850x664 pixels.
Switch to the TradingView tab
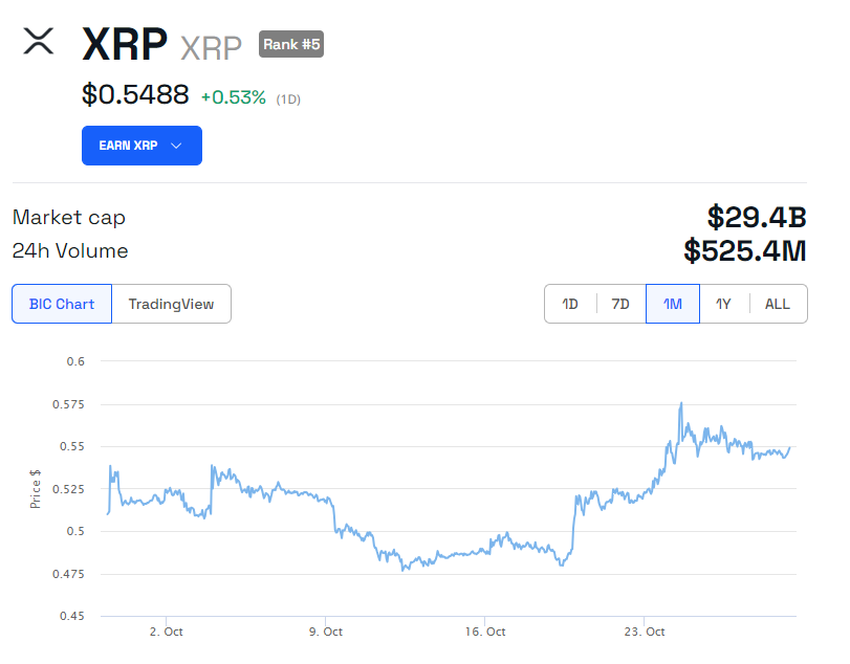pyautogui.click(x=171, y=303)
